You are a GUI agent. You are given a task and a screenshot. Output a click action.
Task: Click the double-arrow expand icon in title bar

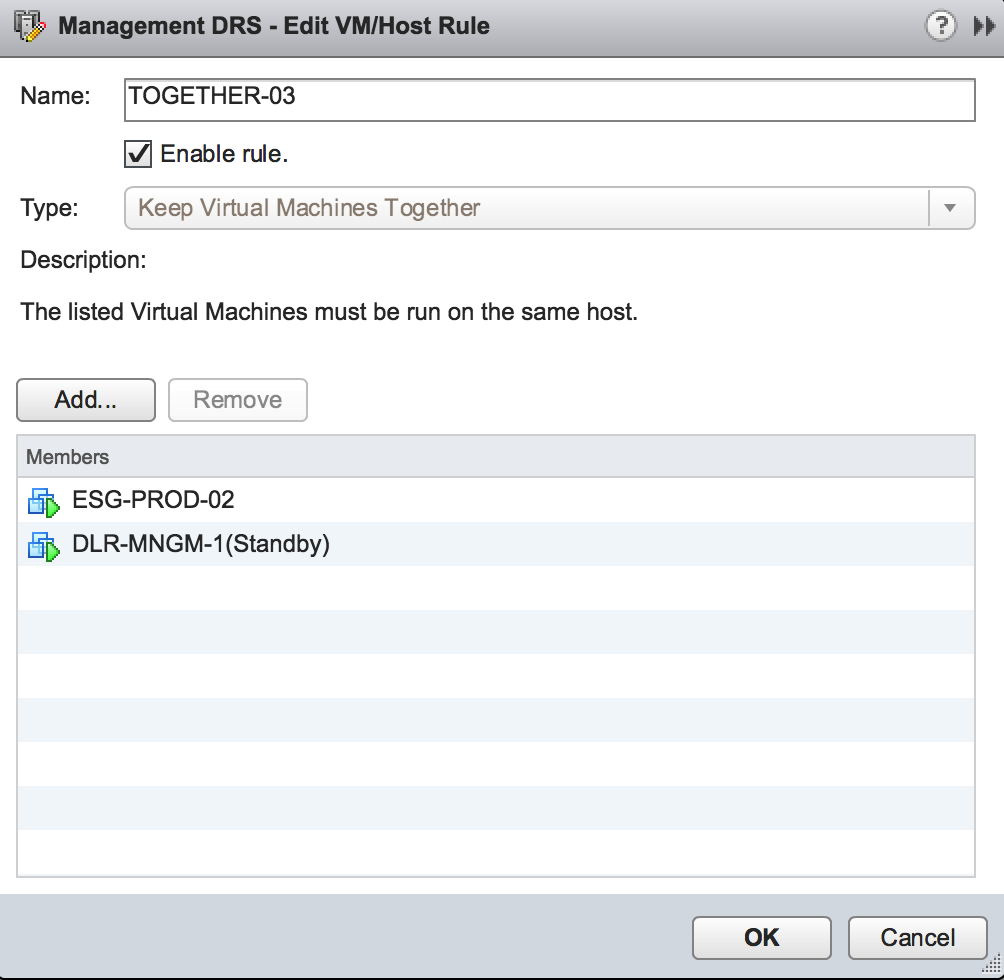coord(983,27)
